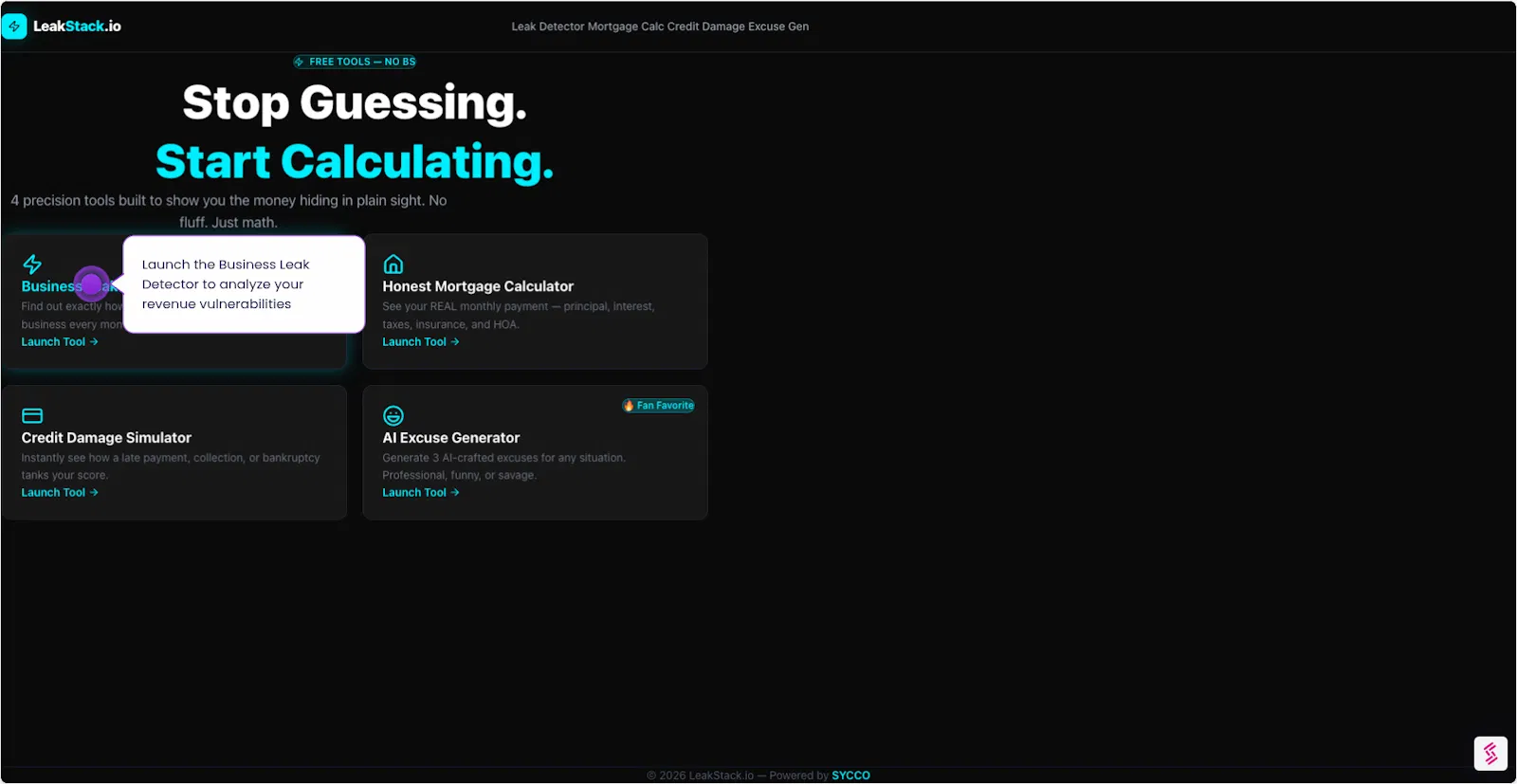Open the floating widget icon at the bottom corner
Image resolution: width=1517 pixels, height=784 pixels.
click(x=1490, y=754)
